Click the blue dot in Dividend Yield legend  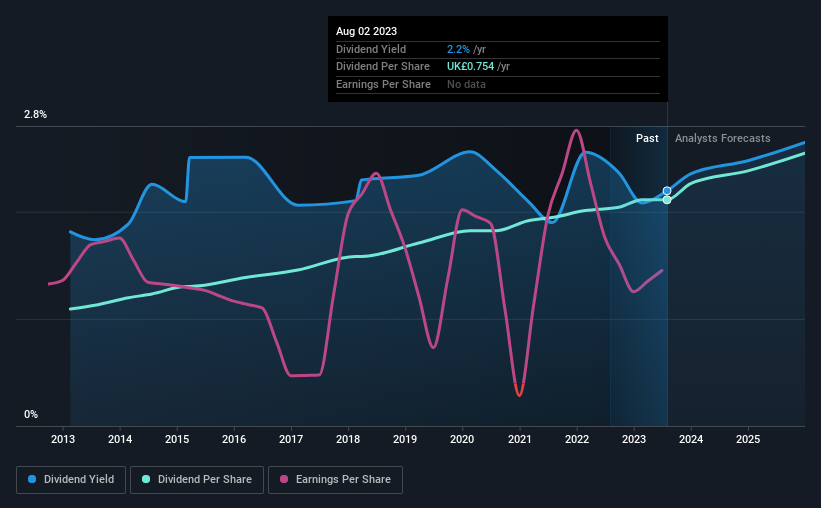(32, 479)
